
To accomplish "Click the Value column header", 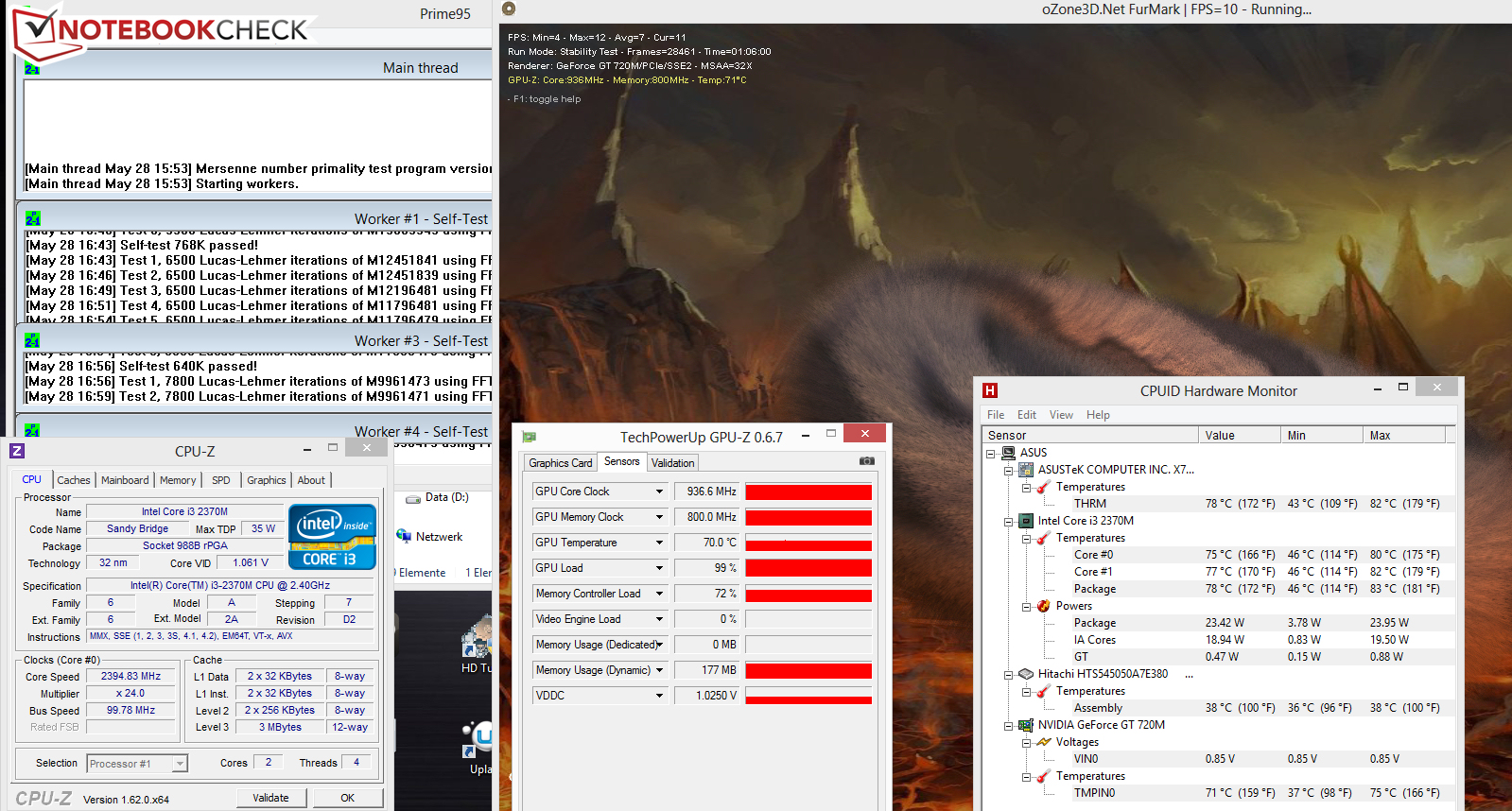I will (x=1240, y=436).
